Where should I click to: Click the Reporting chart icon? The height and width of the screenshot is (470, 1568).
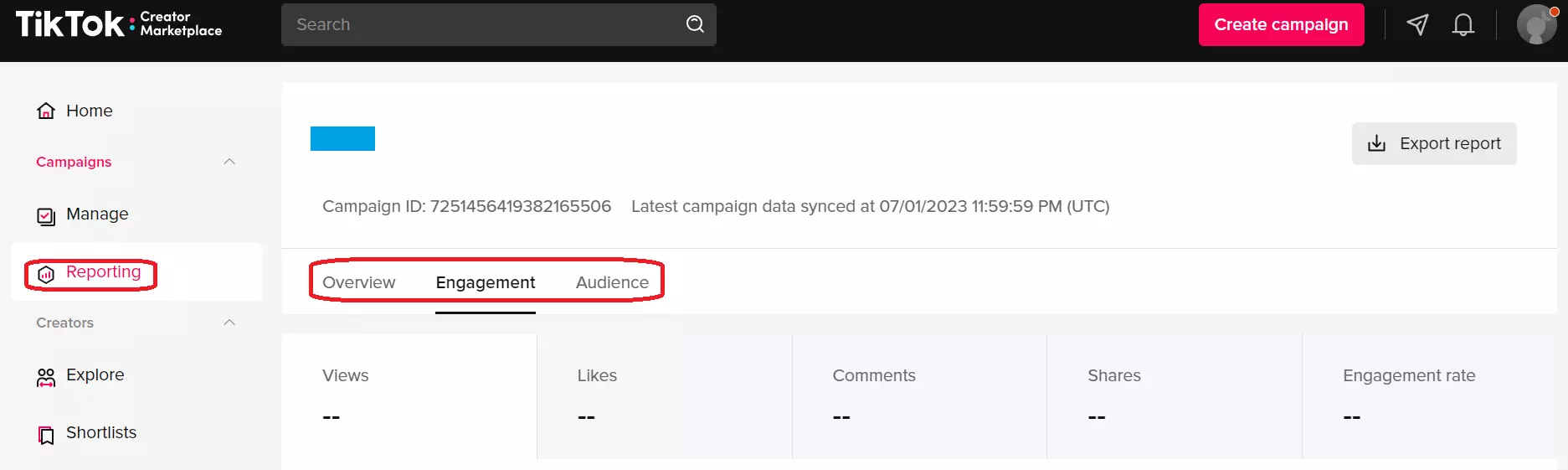(46, 274)
